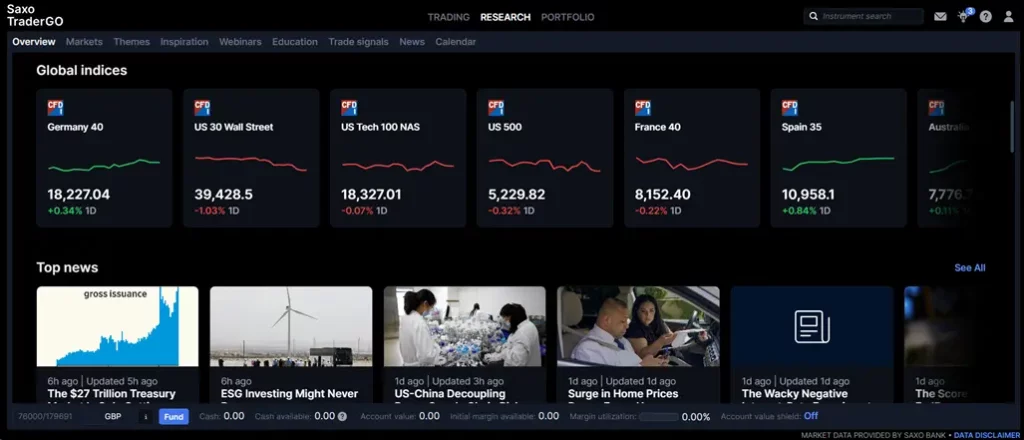Screen dimensions: 1024x440
Task: Click the account ID 76000/179691
Action: pyautogui.click(x=45, y=416)
